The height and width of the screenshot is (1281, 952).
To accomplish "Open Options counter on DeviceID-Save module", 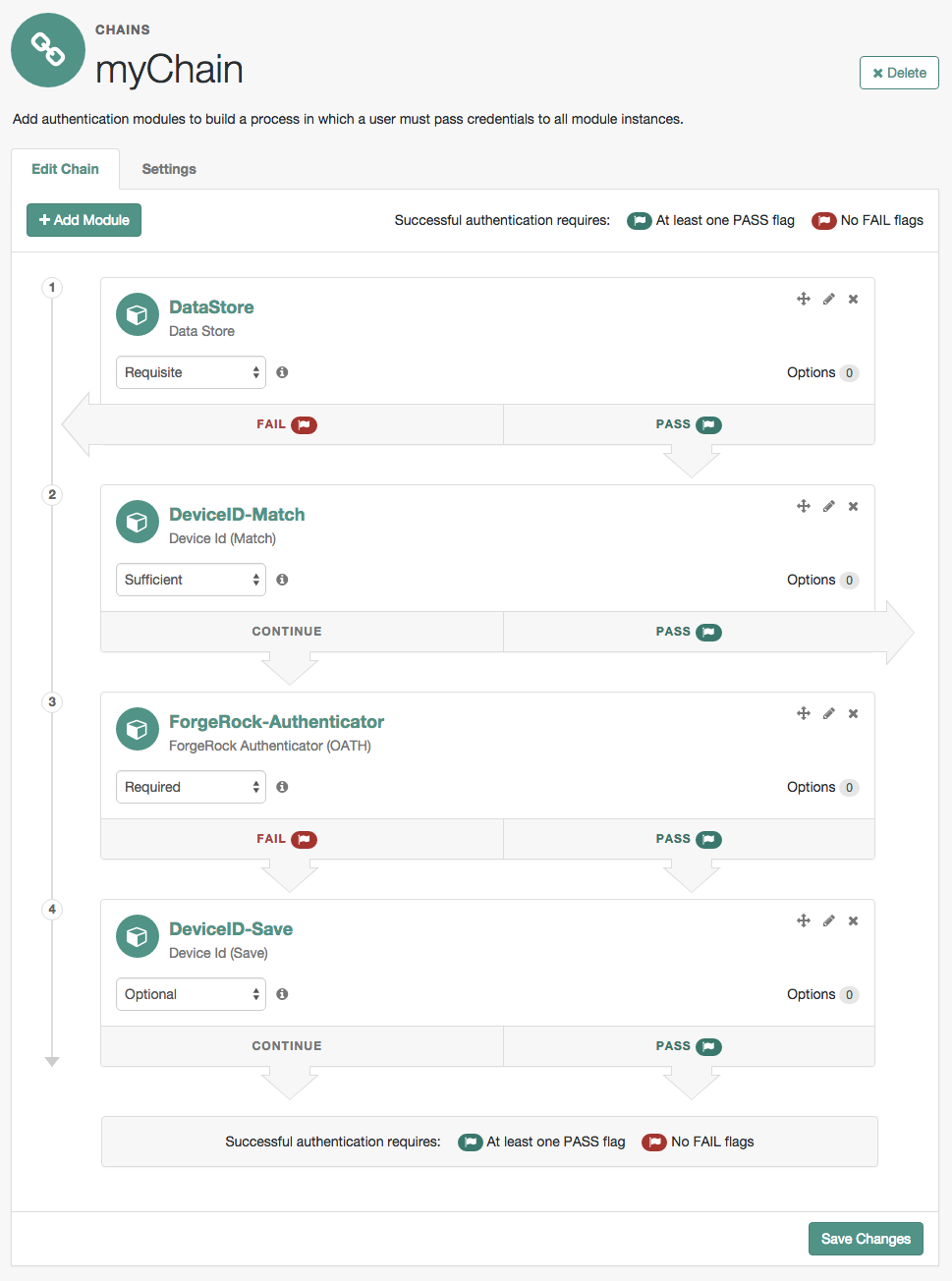I will pos(822,994).
